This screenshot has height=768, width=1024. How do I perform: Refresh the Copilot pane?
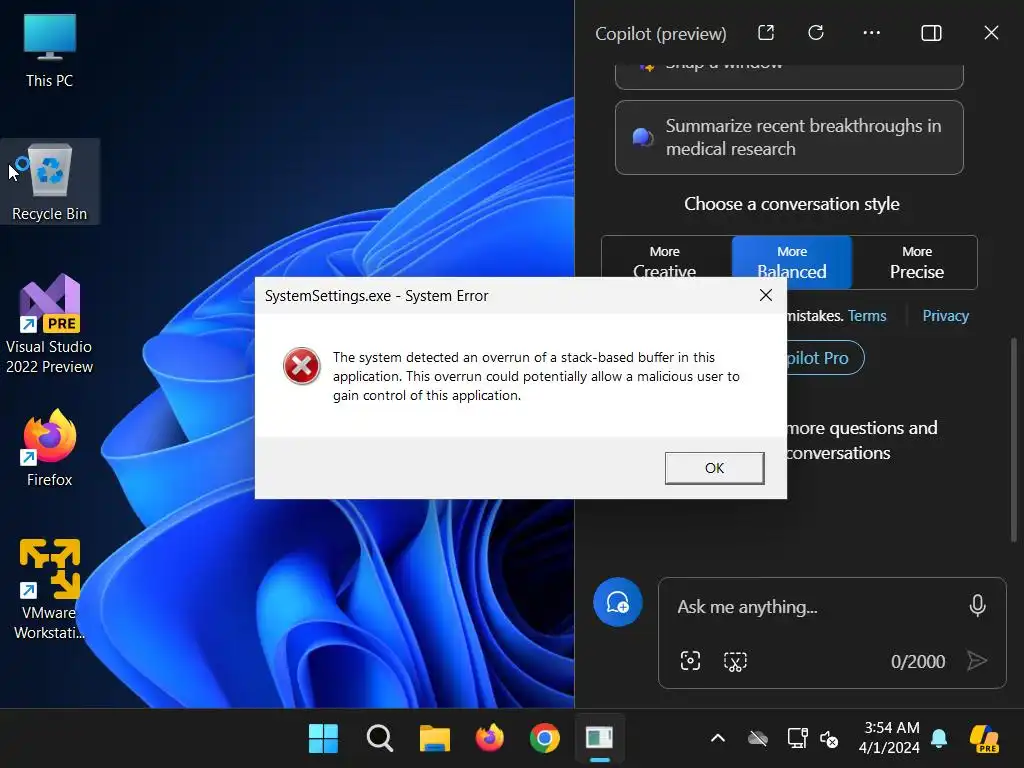click(x=816, y=33)
